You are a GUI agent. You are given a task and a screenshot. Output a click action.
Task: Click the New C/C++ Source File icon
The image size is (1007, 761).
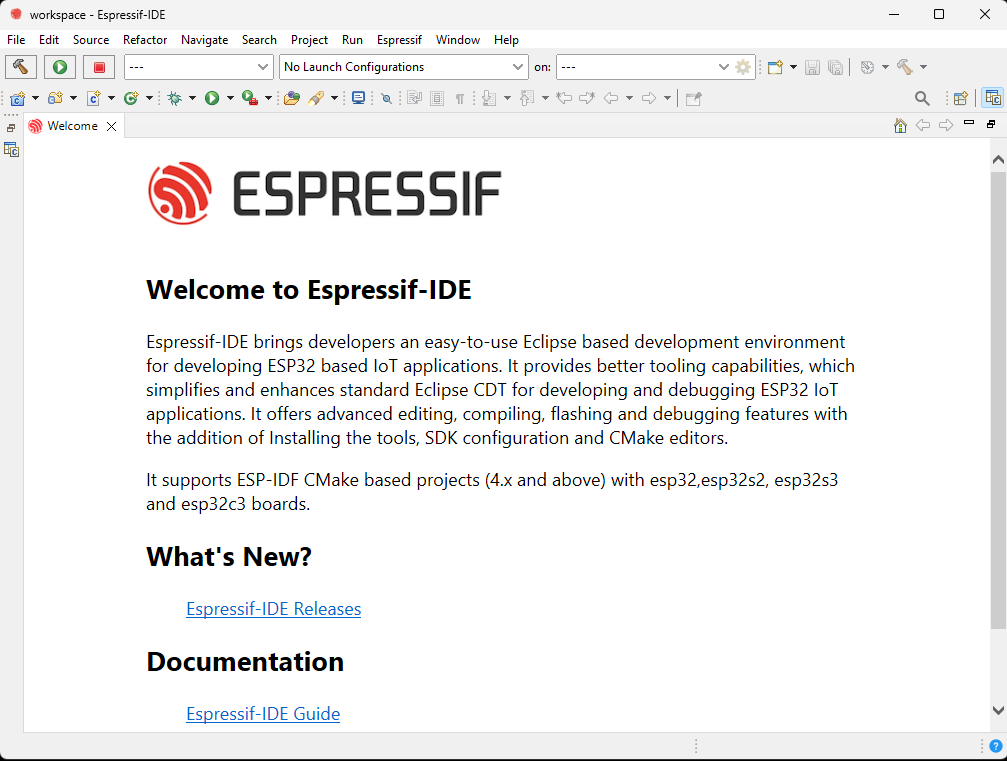coord(94,98)
